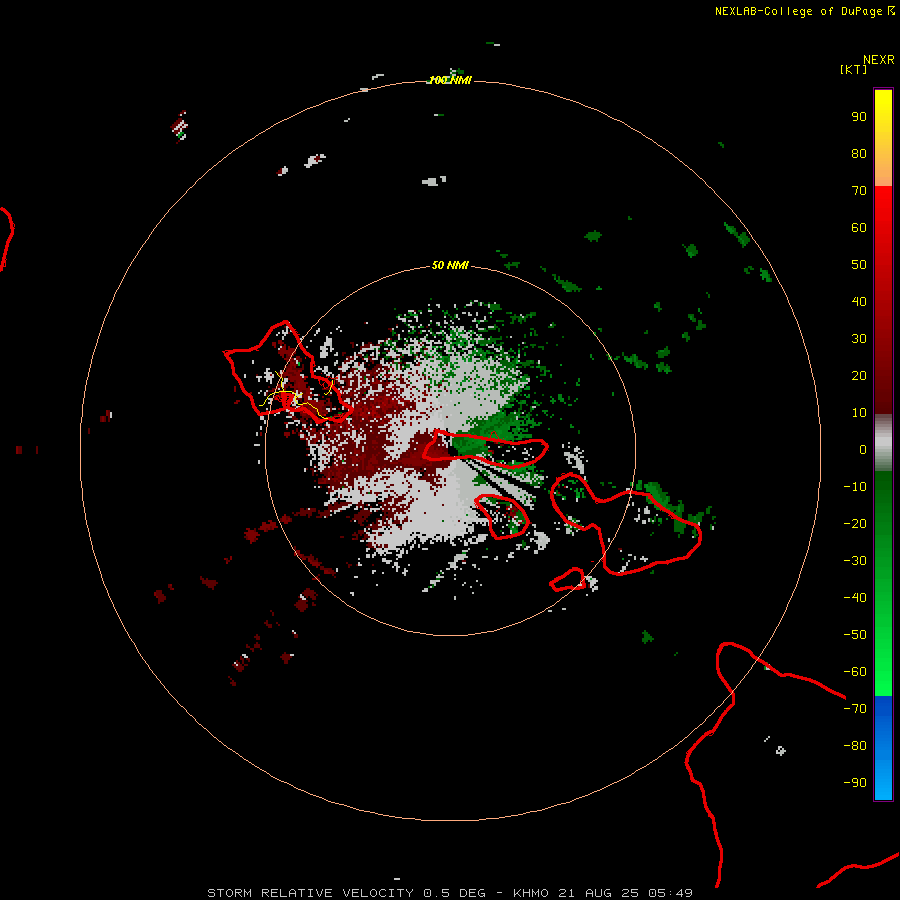Viewport: 900px width, 900px height.
Task: Click the NEXR label above the color scale
Action: 878,60
